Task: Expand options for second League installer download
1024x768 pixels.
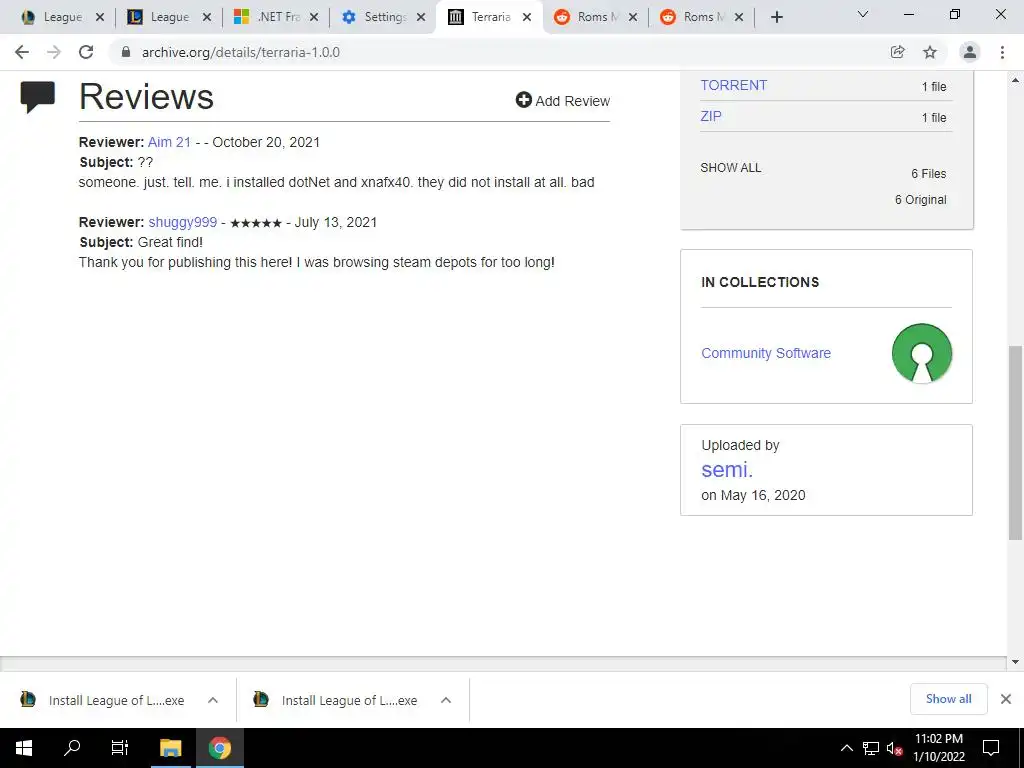Action: click(x=446, y=700)
